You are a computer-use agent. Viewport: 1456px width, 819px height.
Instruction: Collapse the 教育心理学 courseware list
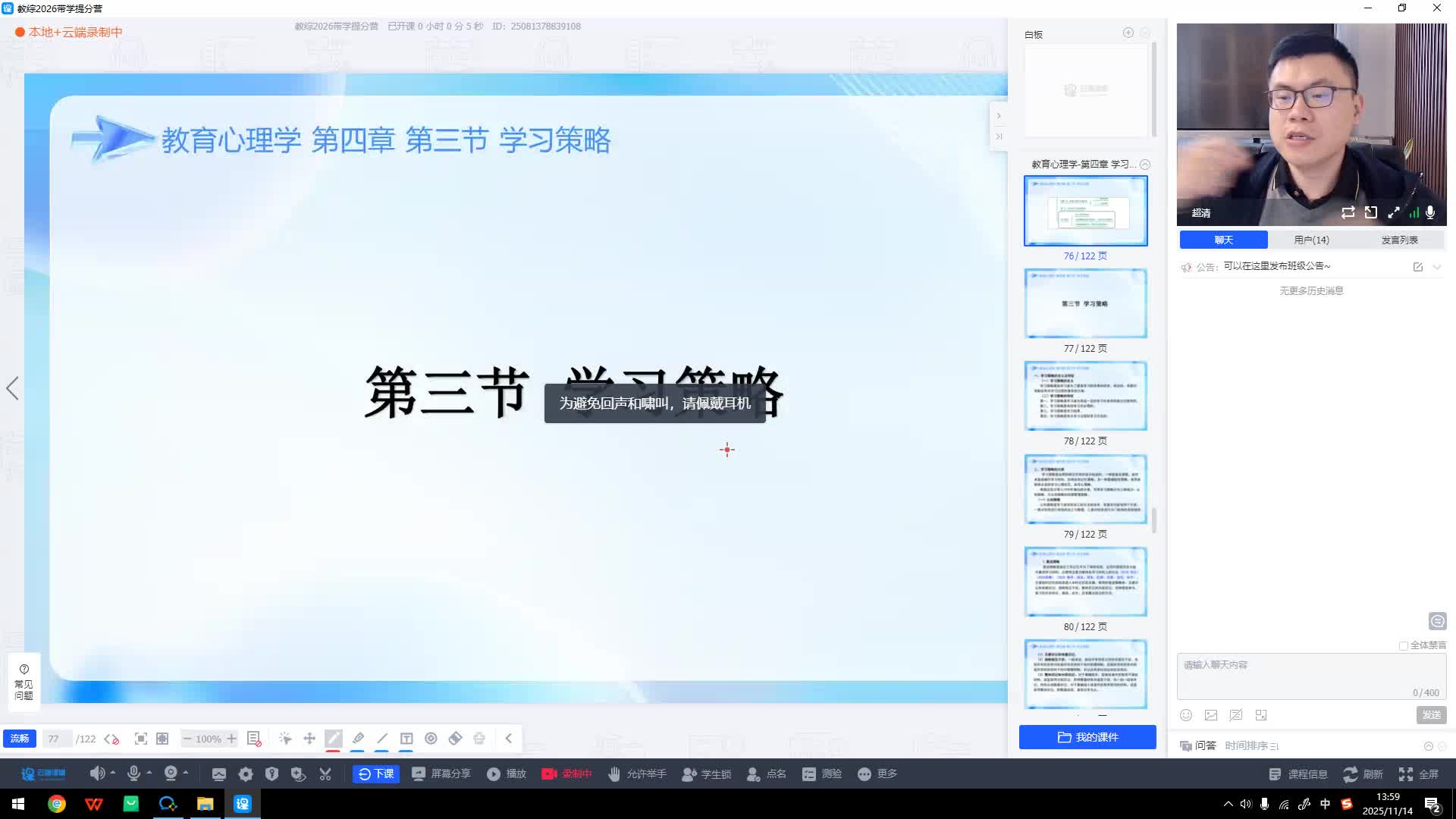coord(1145,164)
